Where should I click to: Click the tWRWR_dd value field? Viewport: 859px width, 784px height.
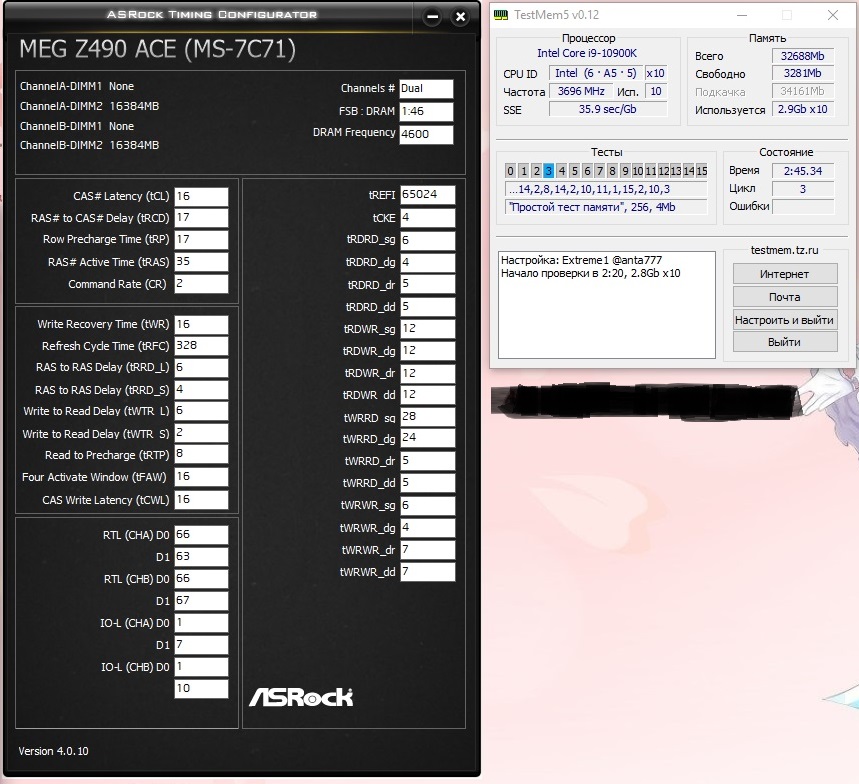427,572
